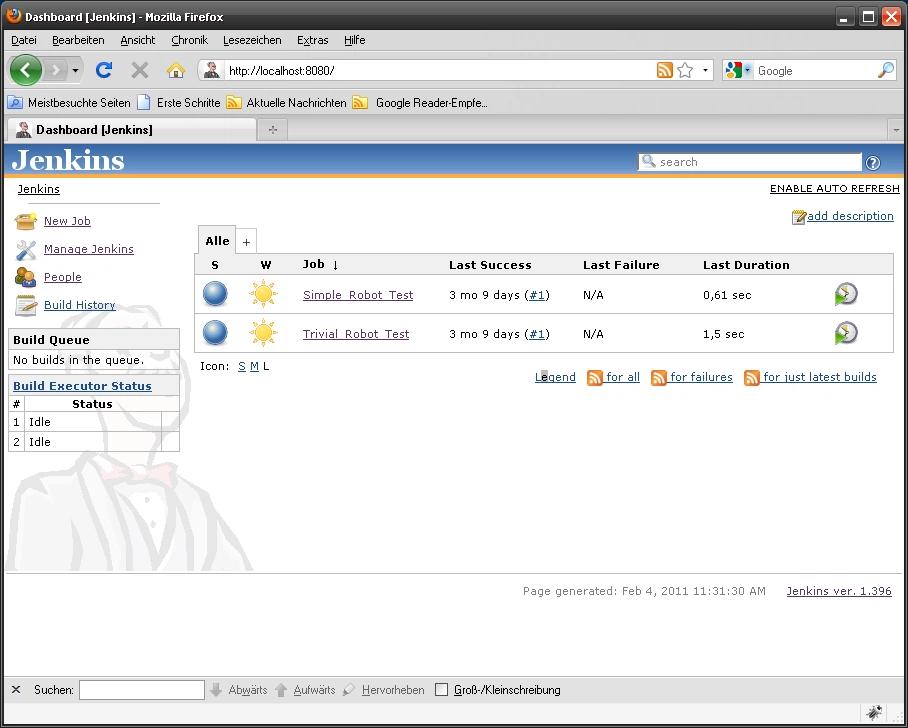Go to the Firefox home page icon

tap(175, 70)
